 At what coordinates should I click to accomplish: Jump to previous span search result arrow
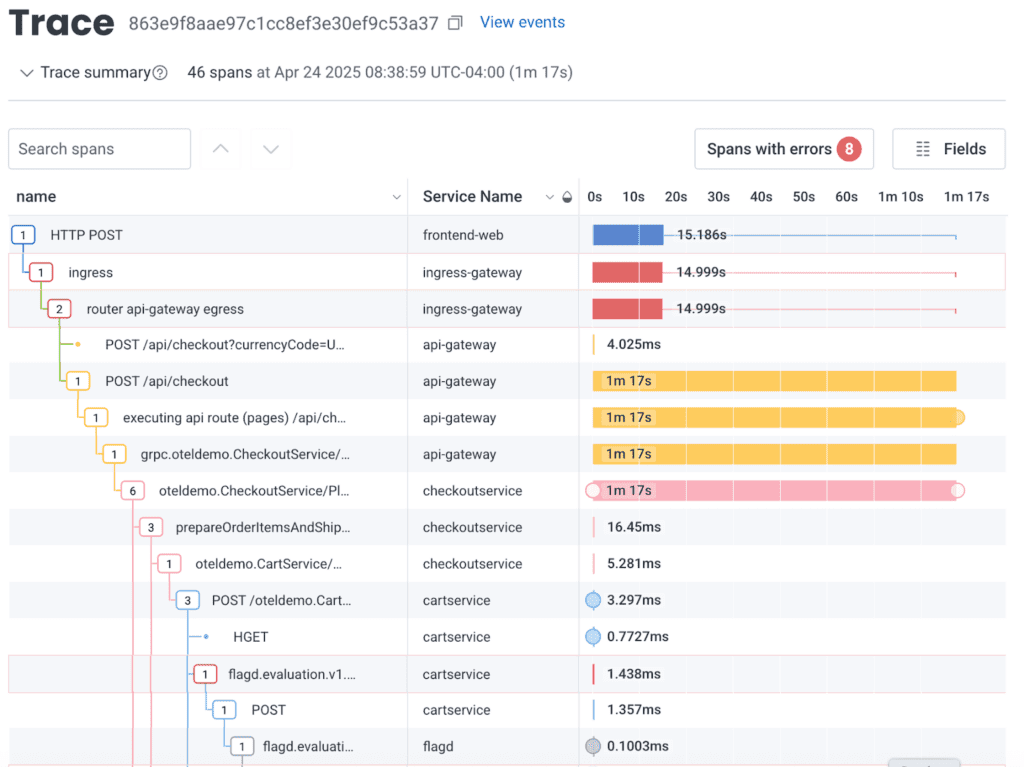[221, 149]
